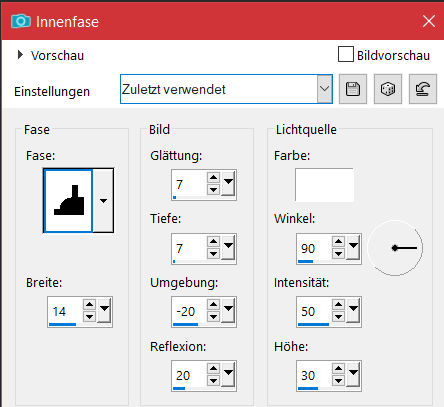Screen dimensions: 444x407
Task: Click the reset to default arrow icon
Action: click(423, 89)
